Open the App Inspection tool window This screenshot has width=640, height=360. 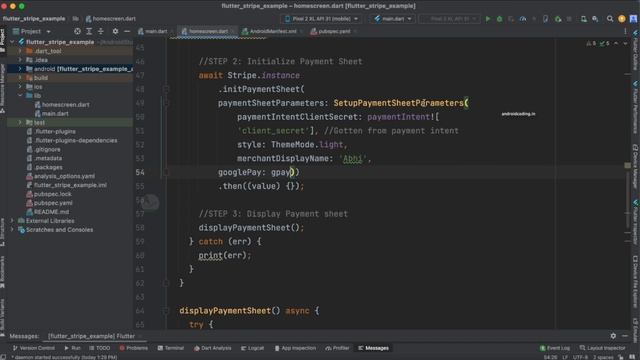(x=296, y=348)
